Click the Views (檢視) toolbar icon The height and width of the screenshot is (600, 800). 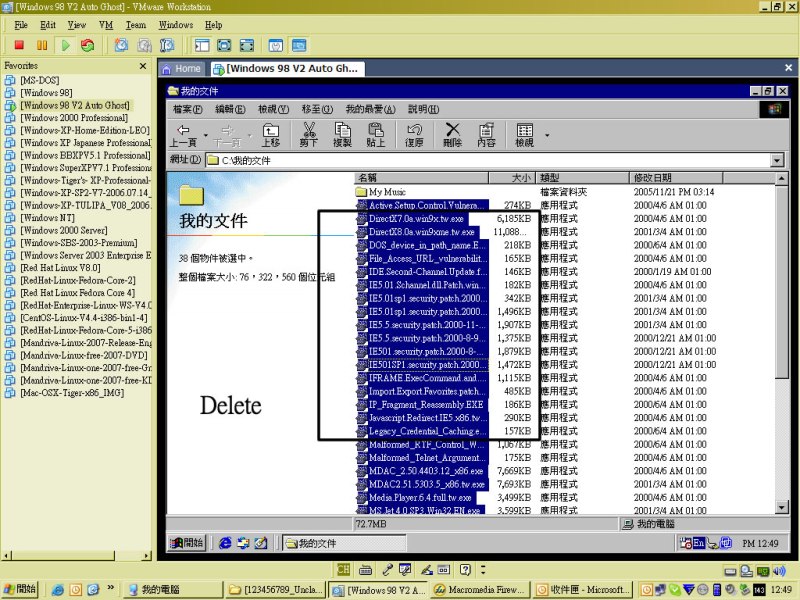[524, 135]
